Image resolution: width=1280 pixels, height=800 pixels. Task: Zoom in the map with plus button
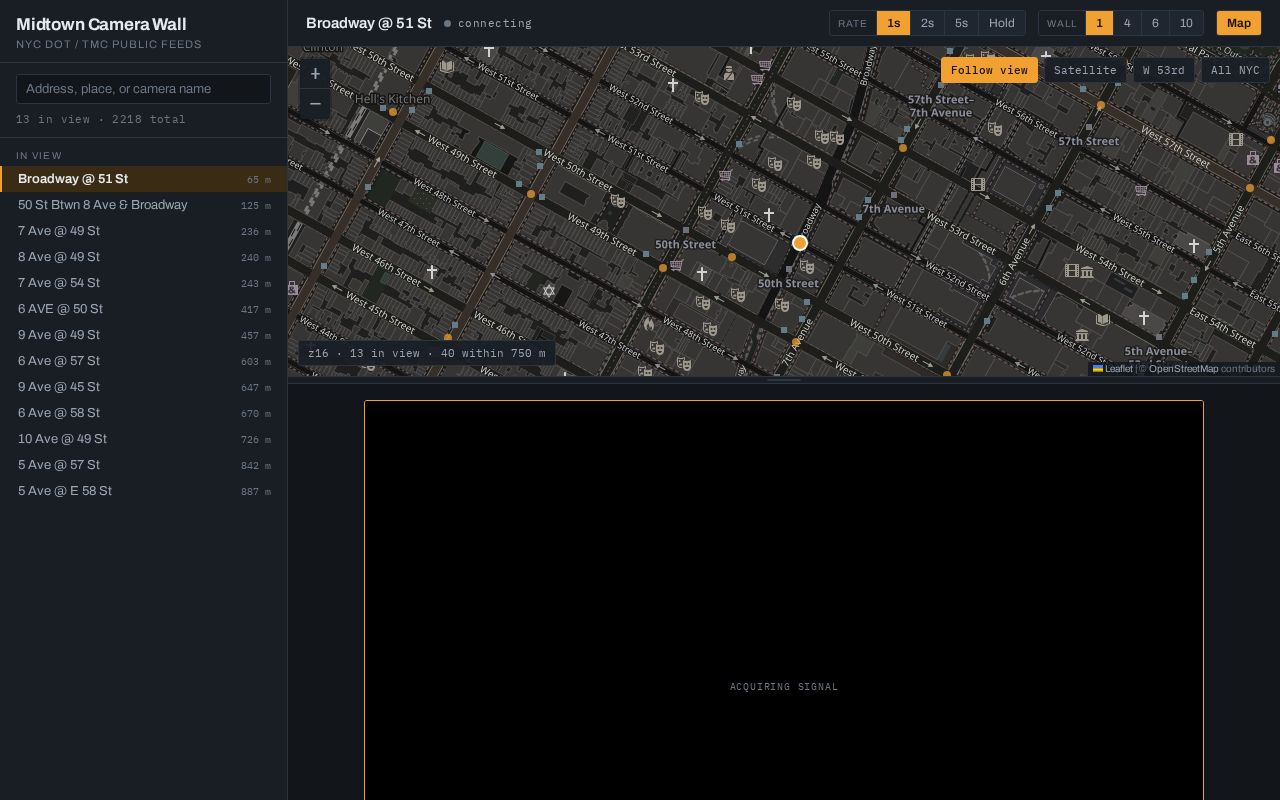click(315, 74)
